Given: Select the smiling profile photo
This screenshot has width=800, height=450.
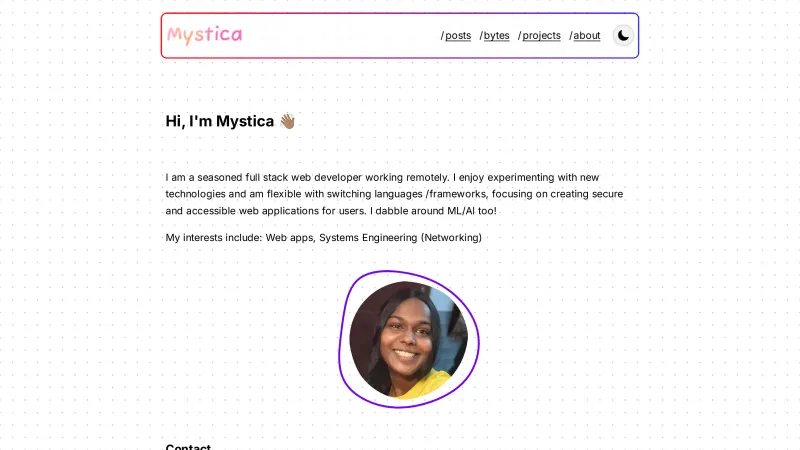Looking at the screenshot, I should coord(408,340).
